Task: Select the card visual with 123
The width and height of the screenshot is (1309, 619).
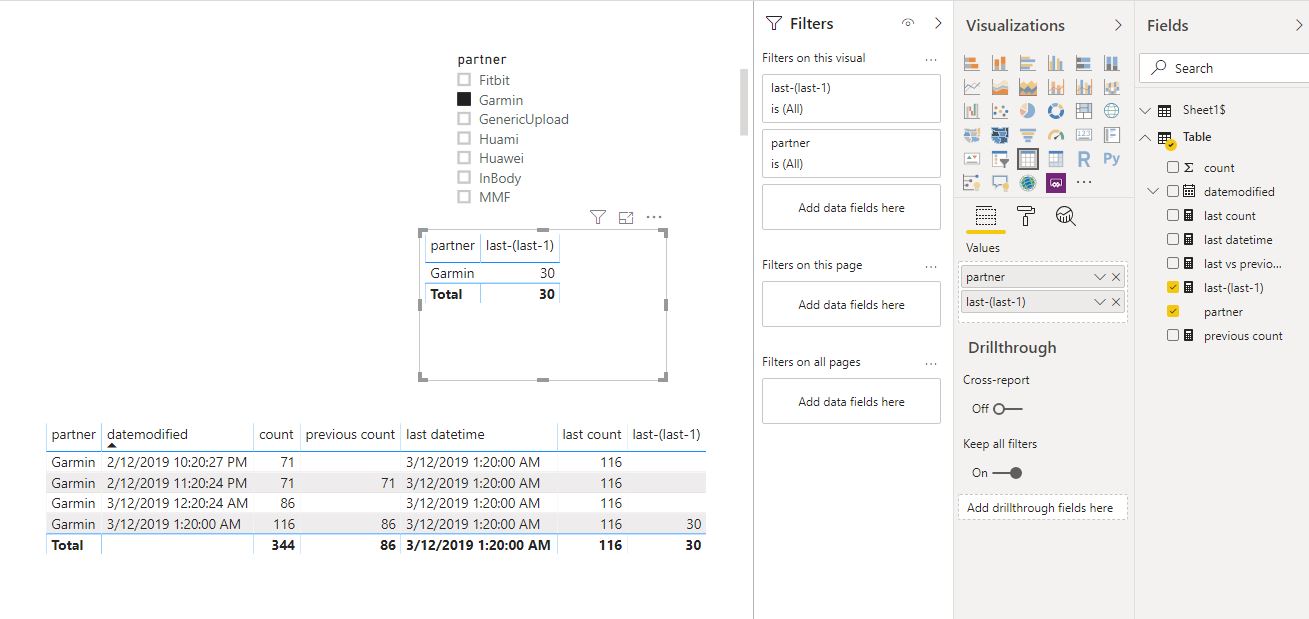Action: click(1083, 135)
